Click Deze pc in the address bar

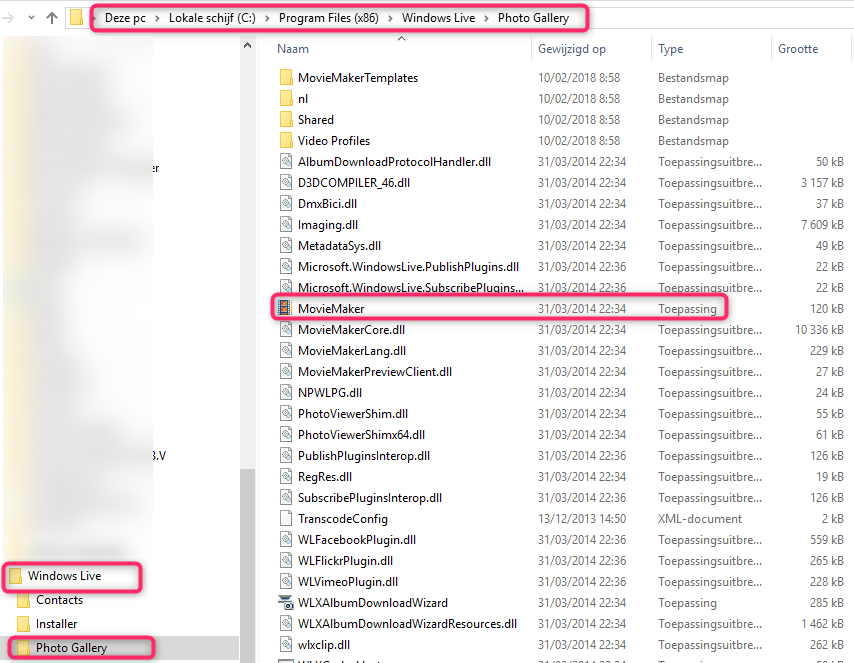125,18
